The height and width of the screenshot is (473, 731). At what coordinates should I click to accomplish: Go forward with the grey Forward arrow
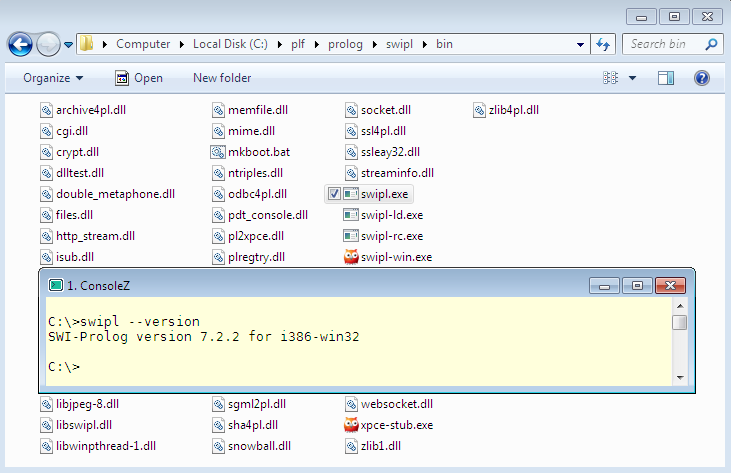coord(48,45)
